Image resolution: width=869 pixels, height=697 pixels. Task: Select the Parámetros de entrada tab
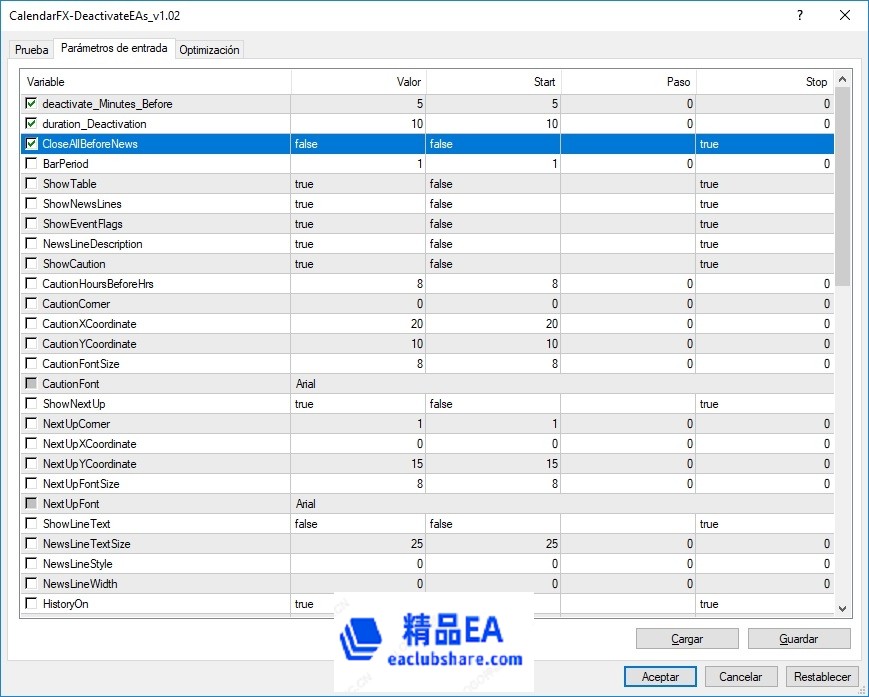114,48
